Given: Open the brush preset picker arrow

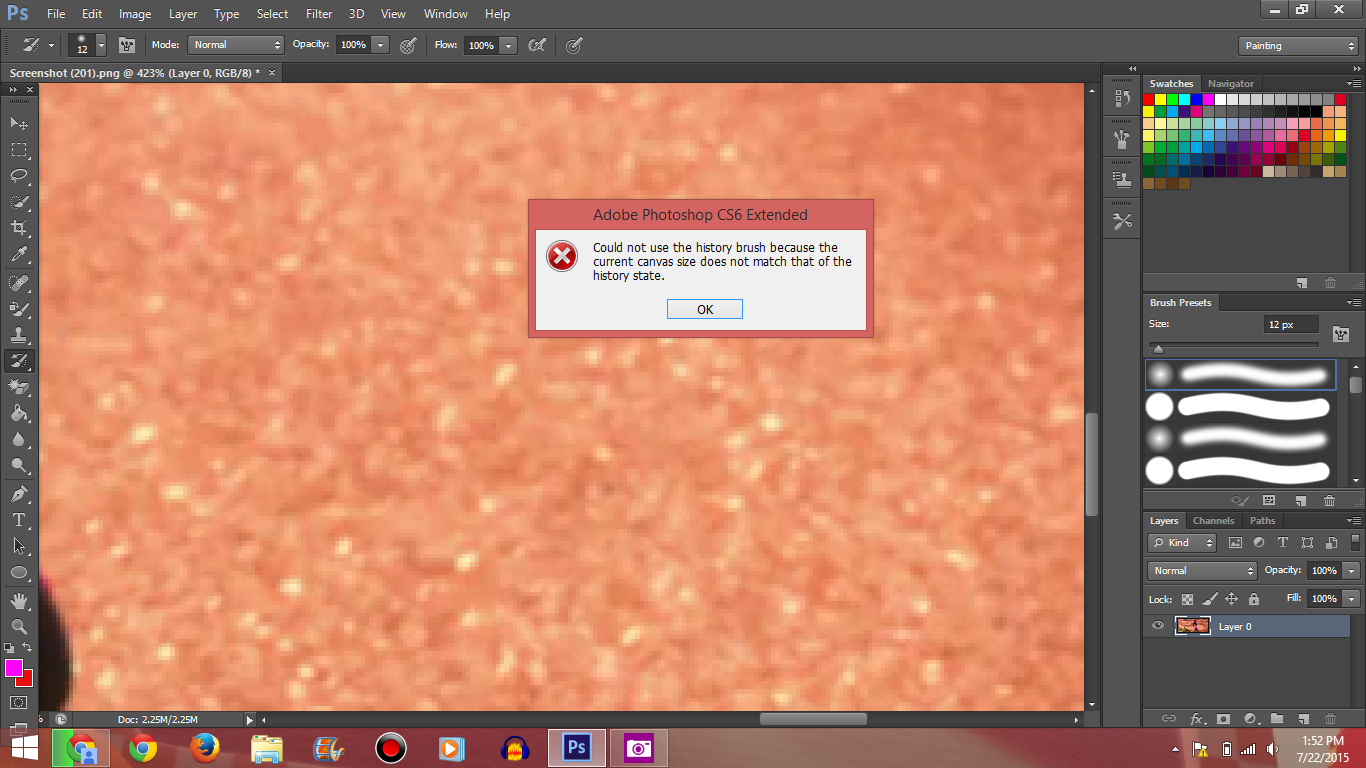Looking at the screenshot, I should click(101, 45).
